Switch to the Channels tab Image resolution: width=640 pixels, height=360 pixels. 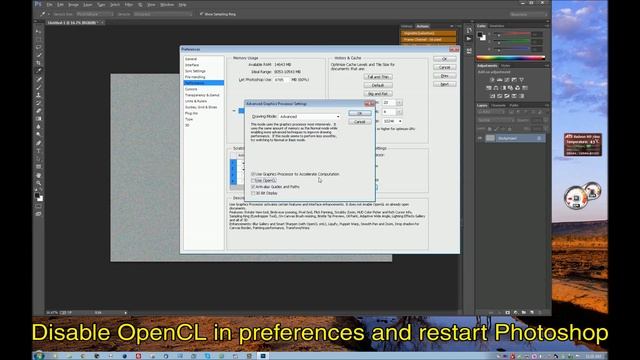[498, 105]
